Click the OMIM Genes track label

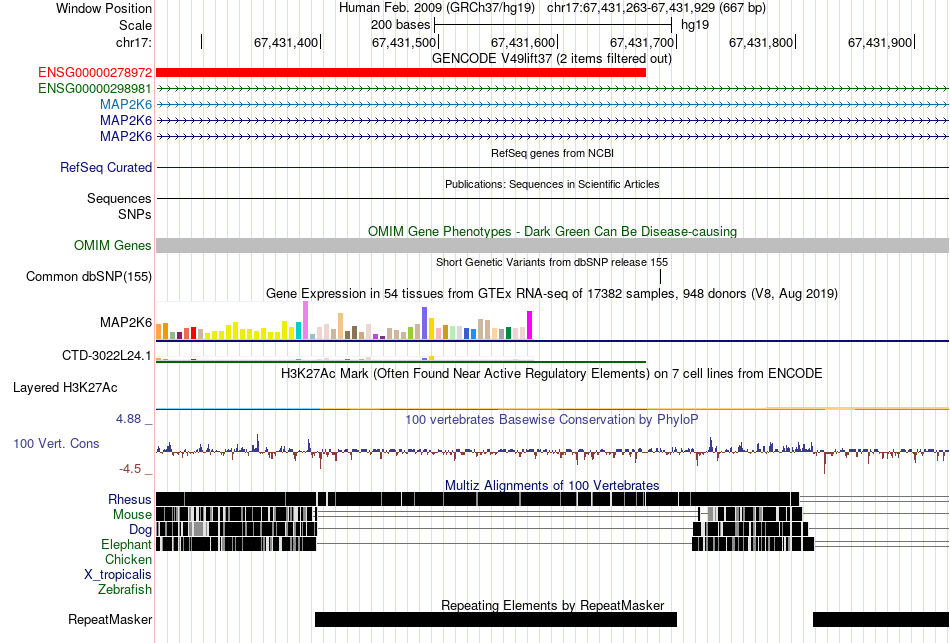(x=113, y=245)
